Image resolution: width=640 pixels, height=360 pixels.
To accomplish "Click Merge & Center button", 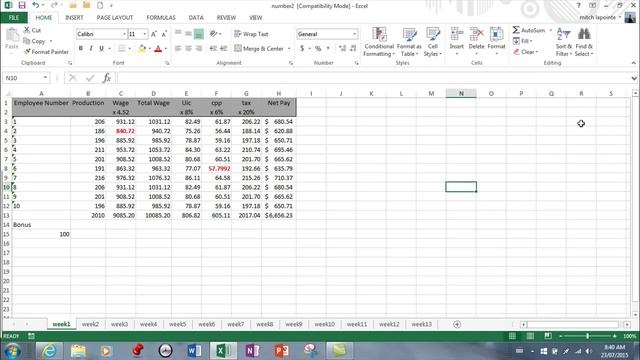I will click(x=259, y=49).
